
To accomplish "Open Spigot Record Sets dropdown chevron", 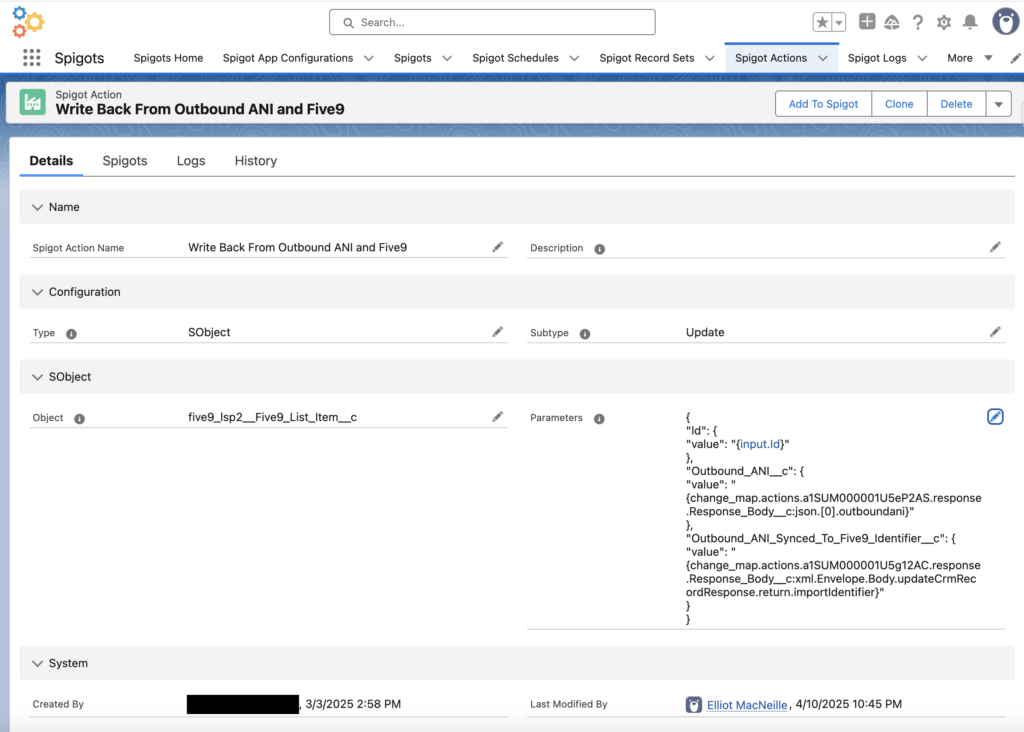I will pos(710,58).
